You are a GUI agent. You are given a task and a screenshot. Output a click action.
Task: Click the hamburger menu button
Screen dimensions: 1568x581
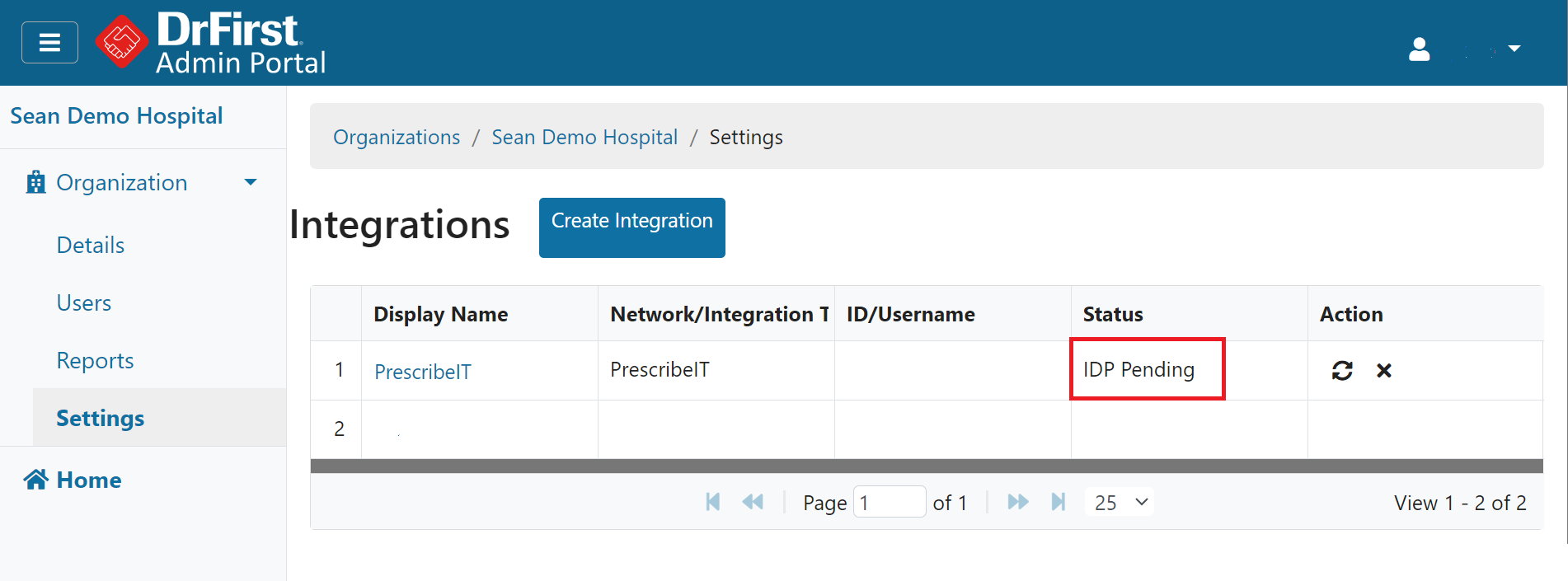click(49, 43)
